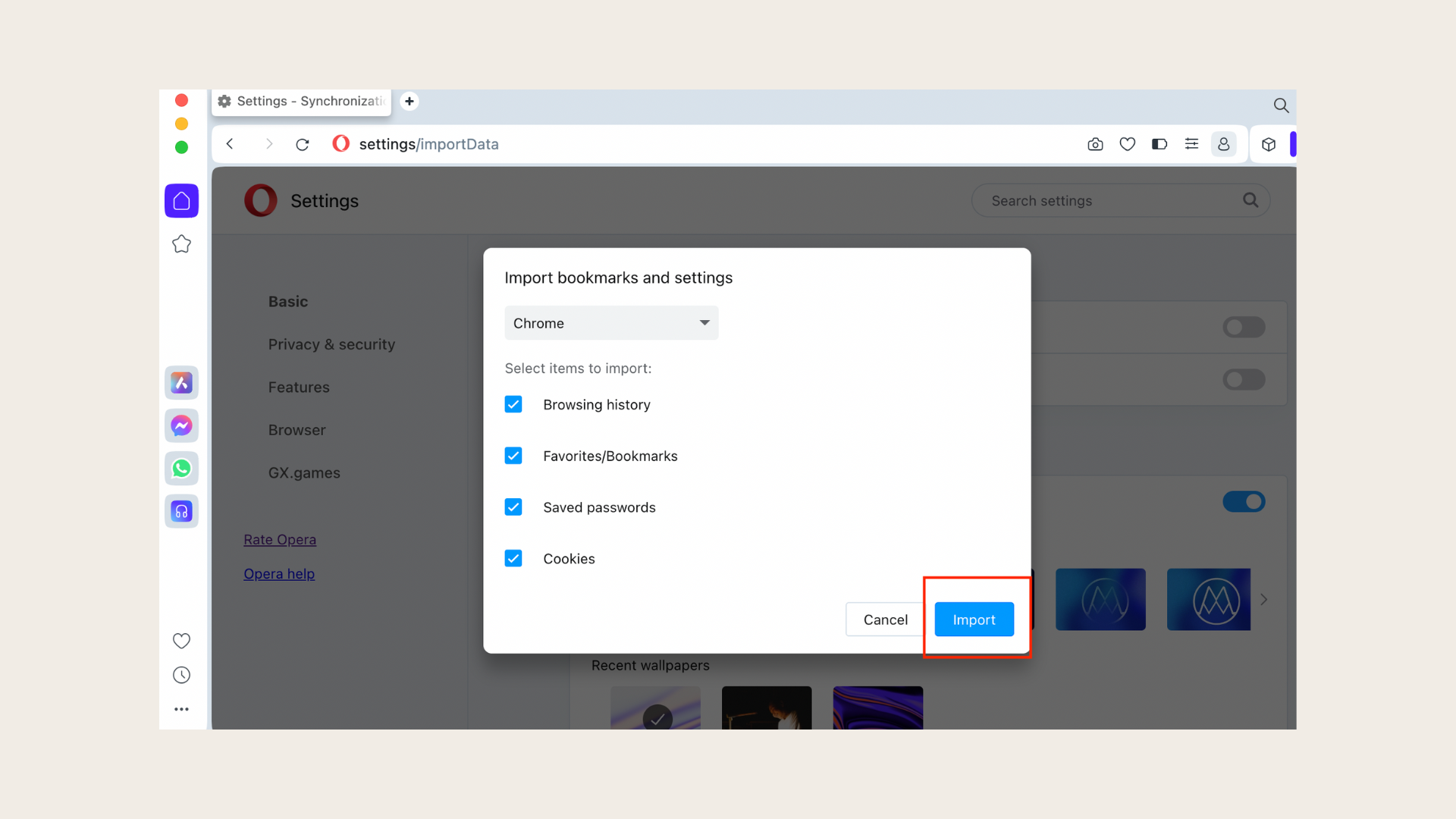Image resolution: width=1456 pixels, height=819 pixels.
Task: Expand more wallpapers with the right chevron
Action: (1263, 599)
